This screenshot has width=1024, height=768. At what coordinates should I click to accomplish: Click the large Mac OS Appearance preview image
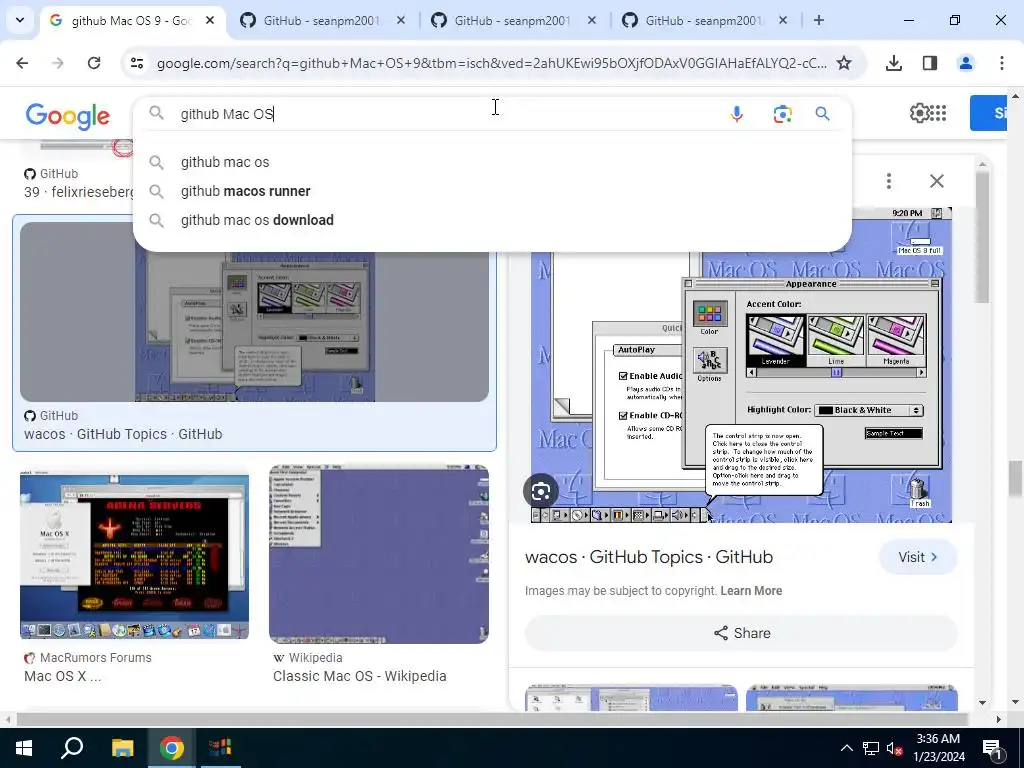click(x=741, y=366)
